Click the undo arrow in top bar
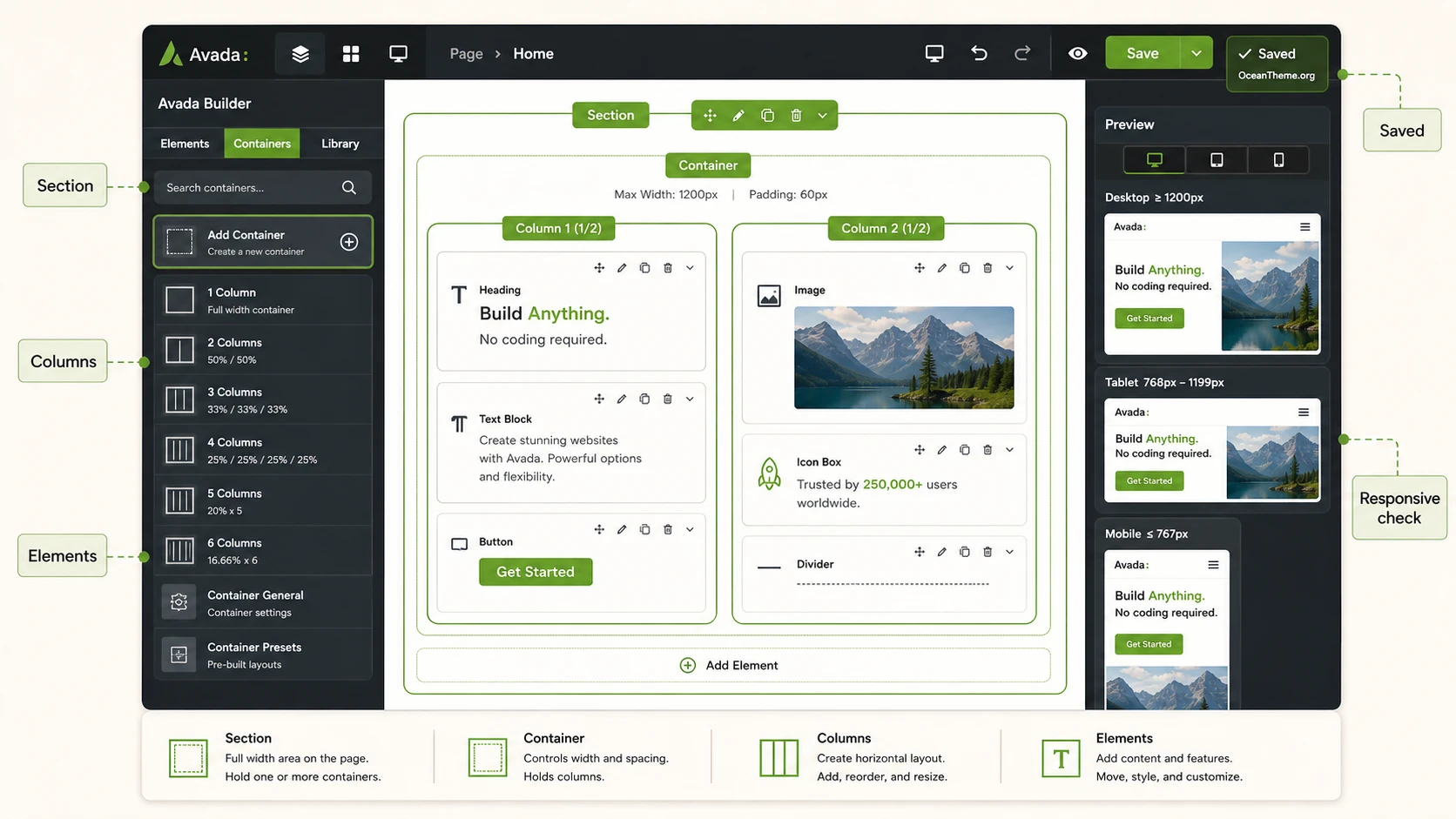The height and width of the screenshot is (819, 1456). pos(979,53)
